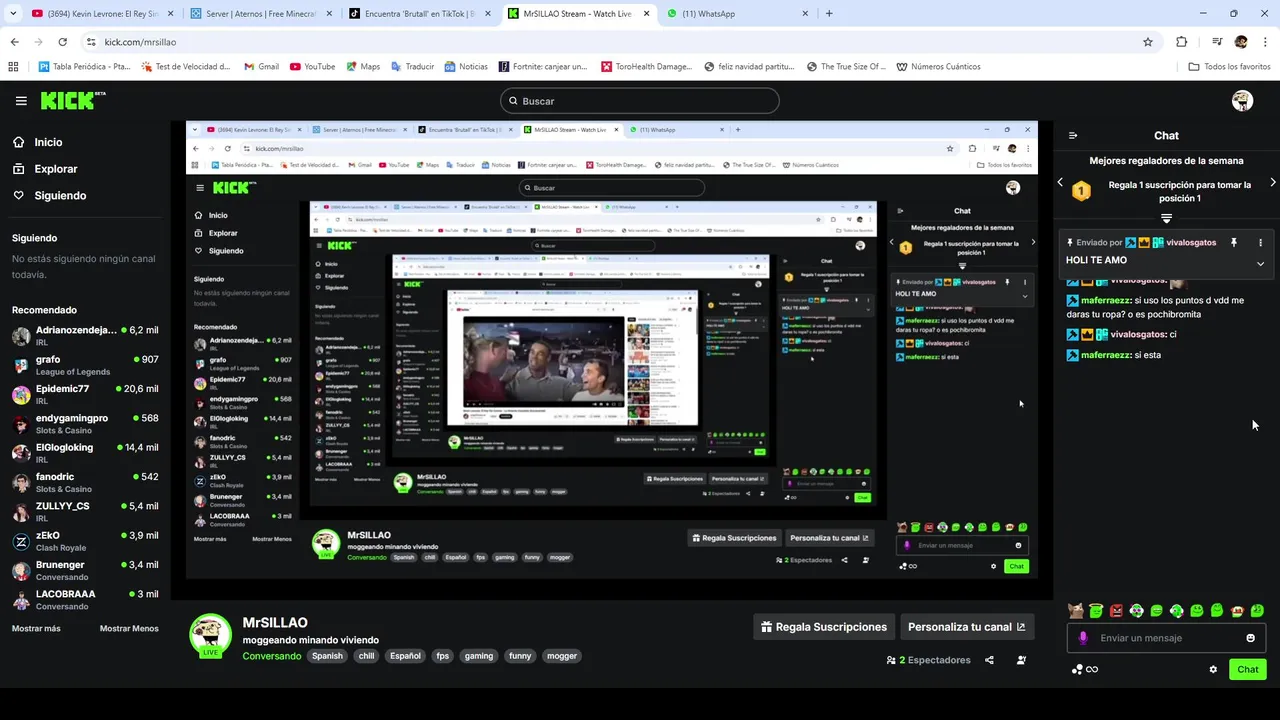Viewport: 1280px width, 720px height.
Task: Click Mostrar más in recommended list
Action: click(36, 628)
